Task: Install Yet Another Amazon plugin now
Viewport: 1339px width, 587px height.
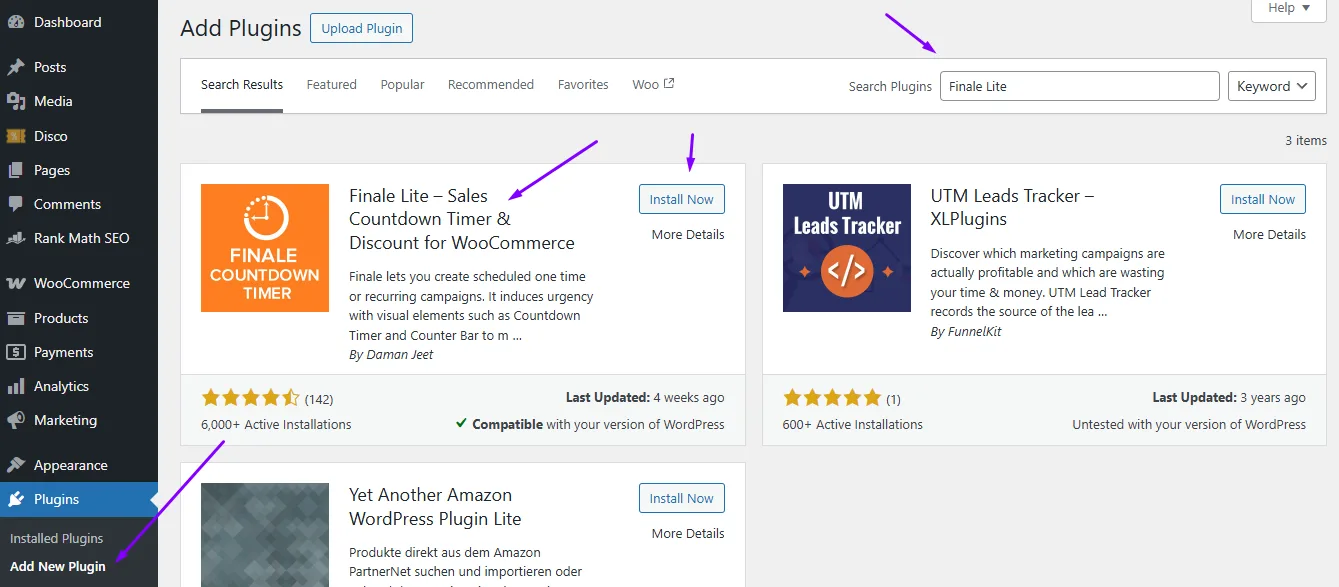Action: click(682, 498)
